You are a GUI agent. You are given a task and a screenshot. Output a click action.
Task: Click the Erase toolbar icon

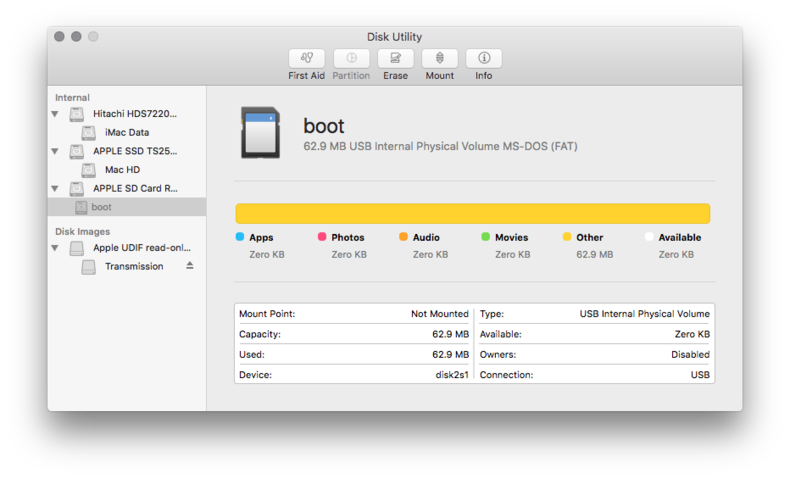click(395, 59)
